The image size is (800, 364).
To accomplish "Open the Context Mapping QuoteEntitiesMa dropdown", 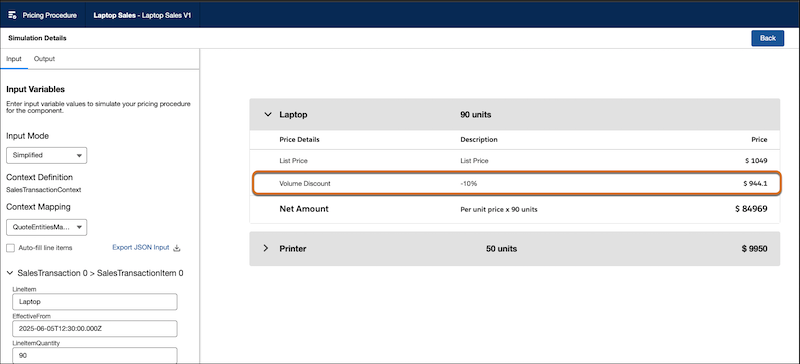I will (46, 227).
